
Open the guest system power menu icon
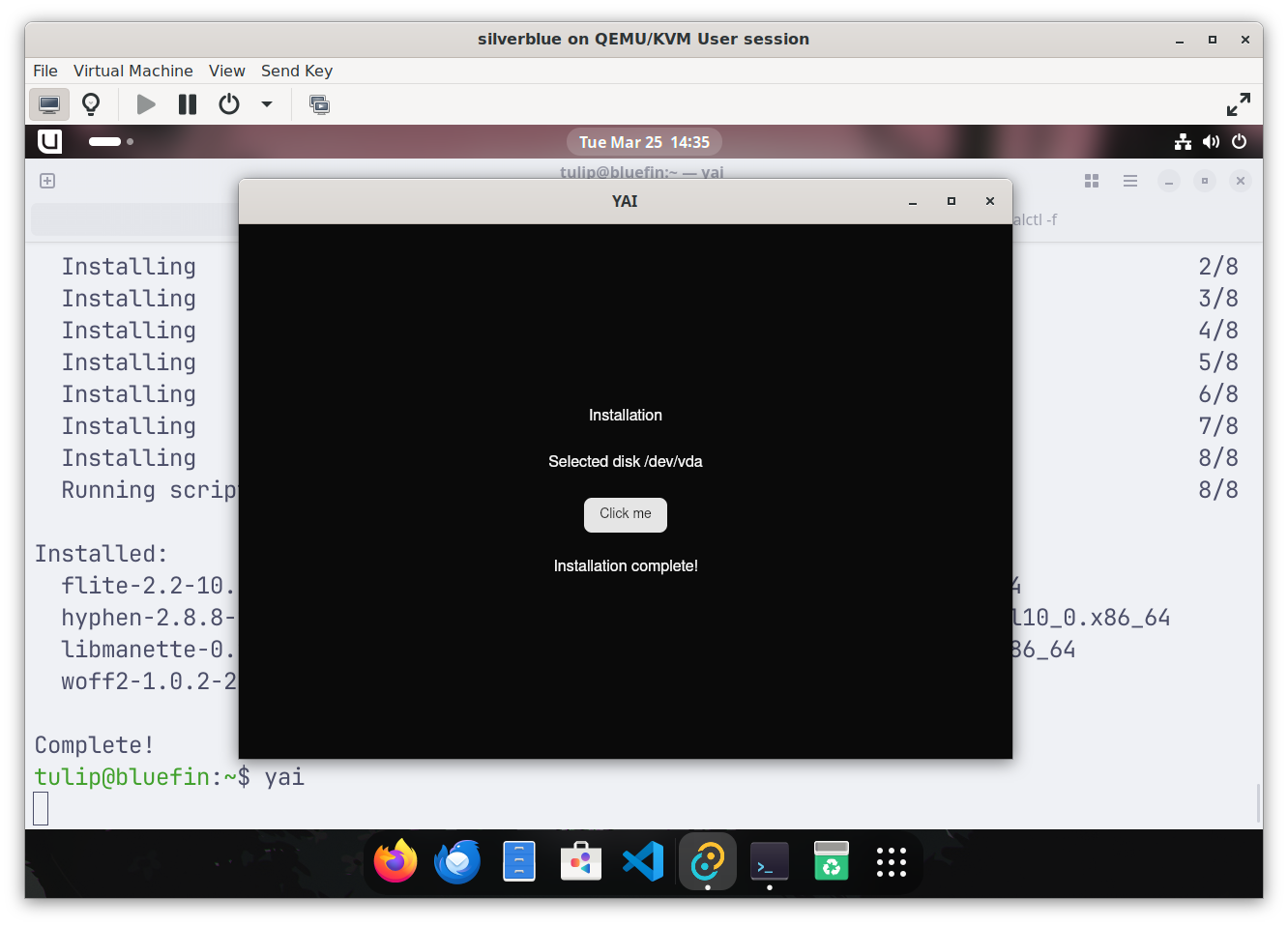pyautogui.click(x=1239, y=142)
